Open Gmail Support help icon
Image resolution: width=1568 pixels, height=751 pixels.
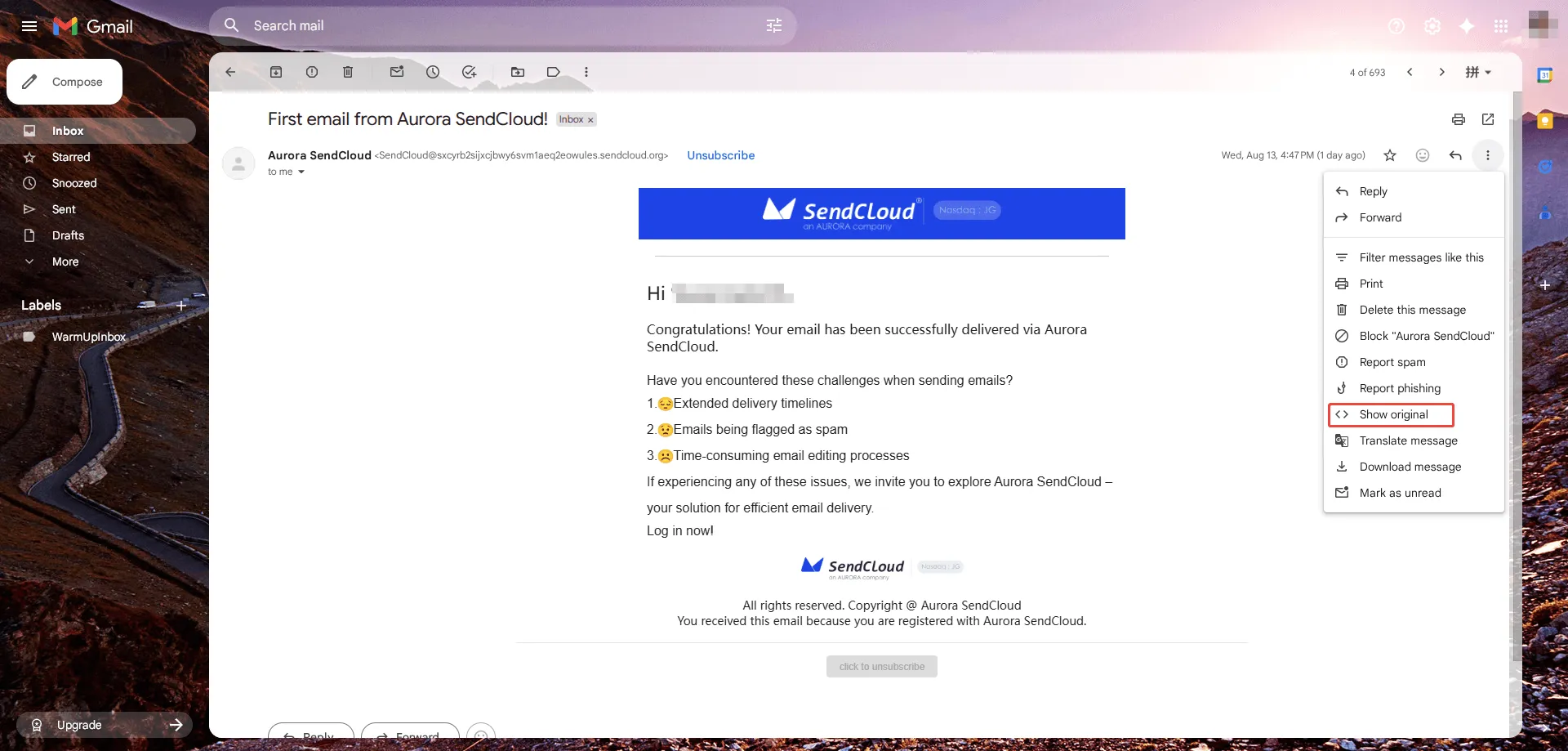(x=1396, y=26)
